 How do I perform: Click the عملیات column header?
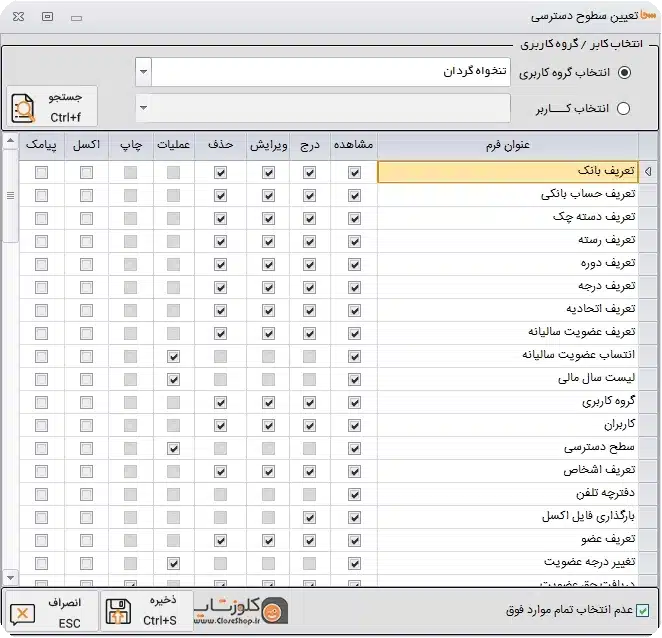point(174,145)
